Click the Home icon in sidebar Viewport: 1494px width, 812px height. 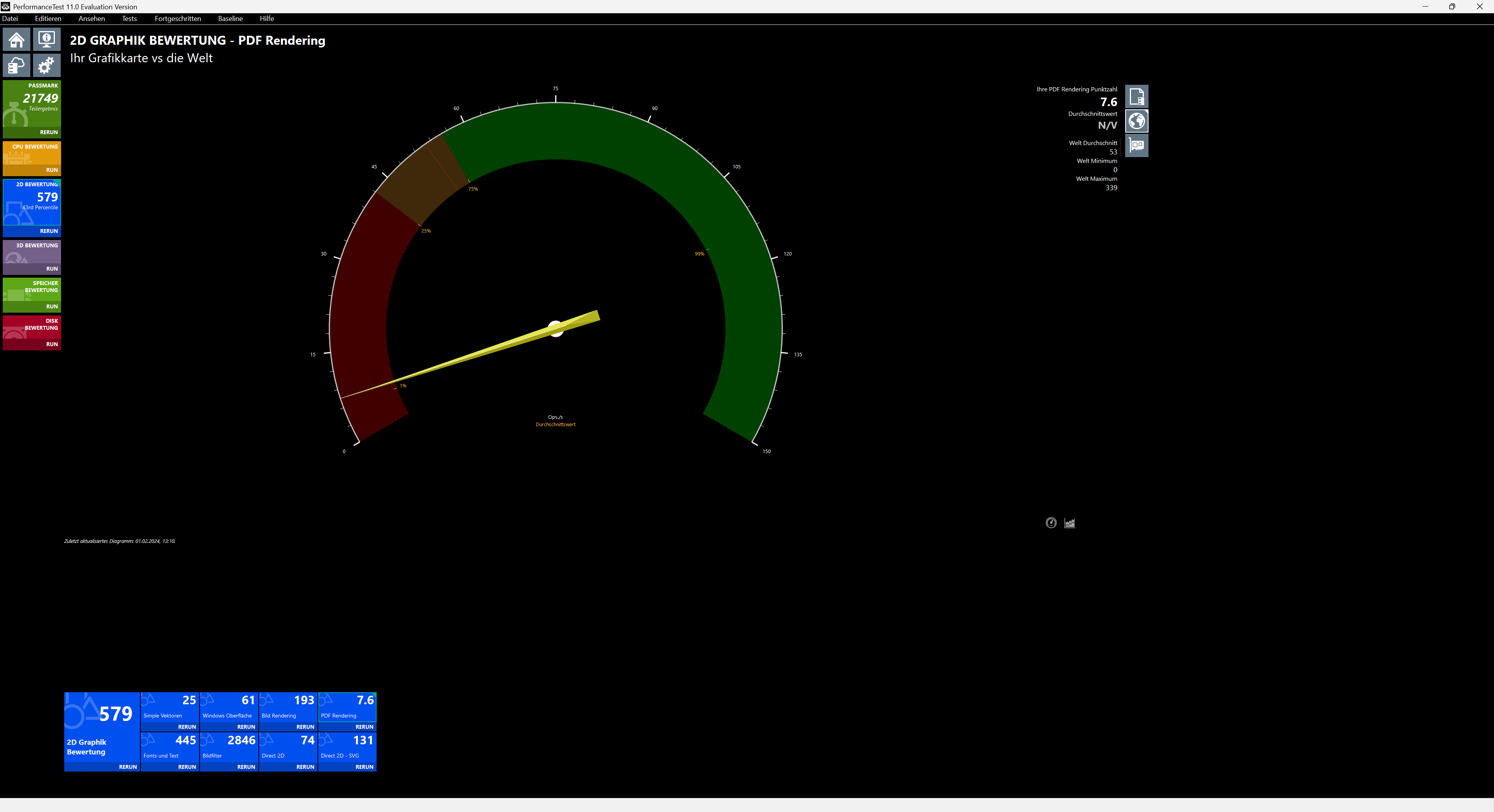tap(16, 40)
